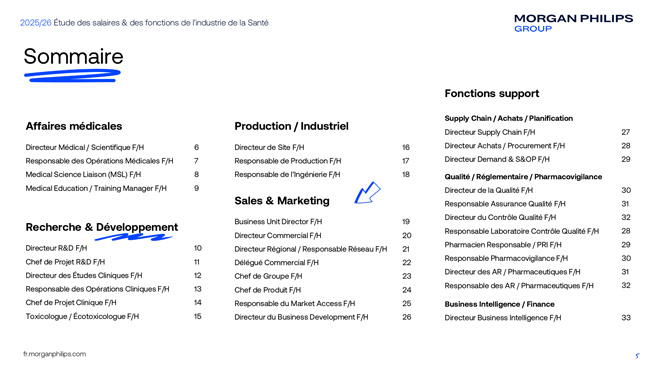Open Directeur de la Qualité F/H entry

(489, 190)
